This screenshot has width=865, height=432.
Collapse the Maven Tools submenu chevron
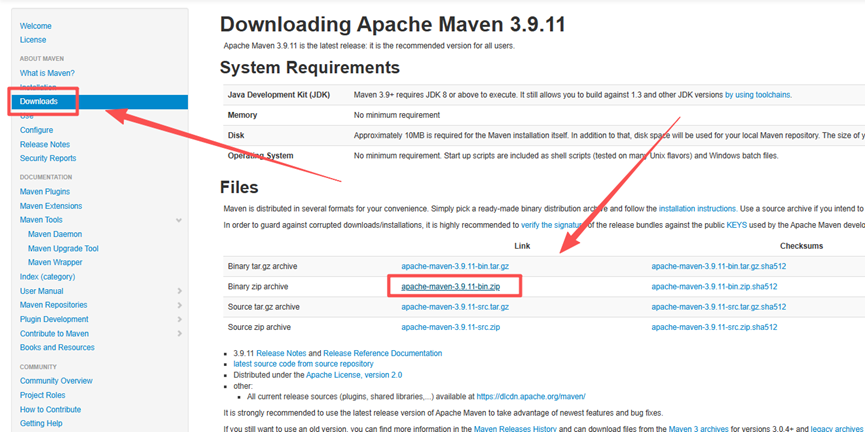(x=179, y=220)
